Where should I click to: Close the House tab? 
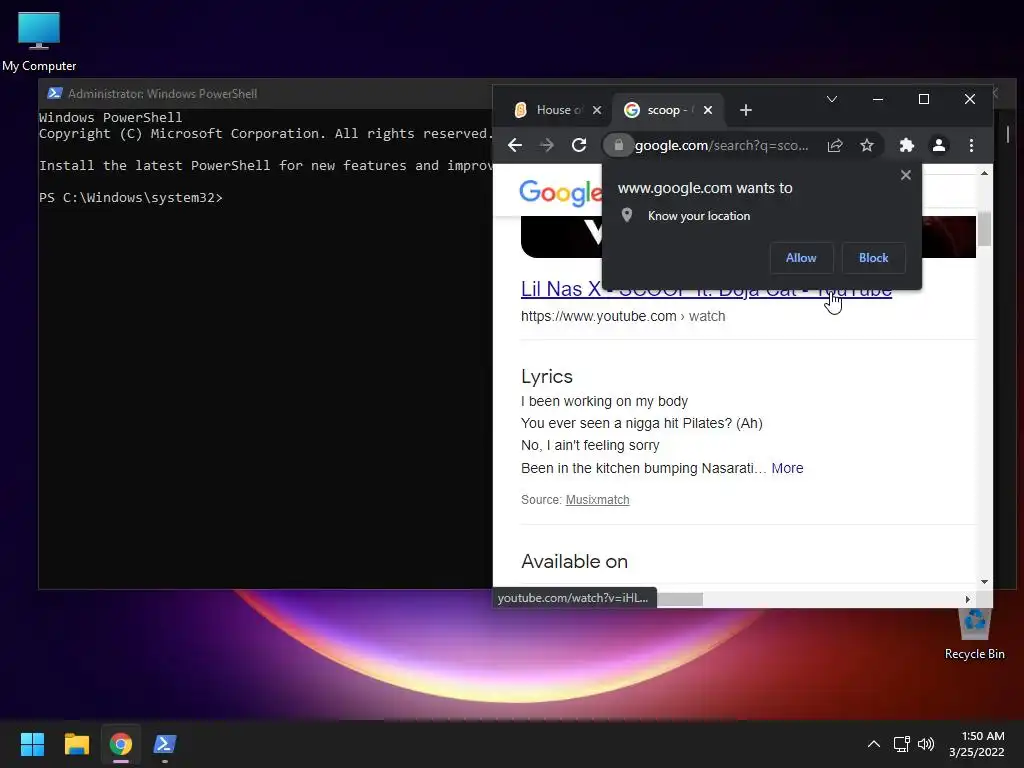coord(596,110)
